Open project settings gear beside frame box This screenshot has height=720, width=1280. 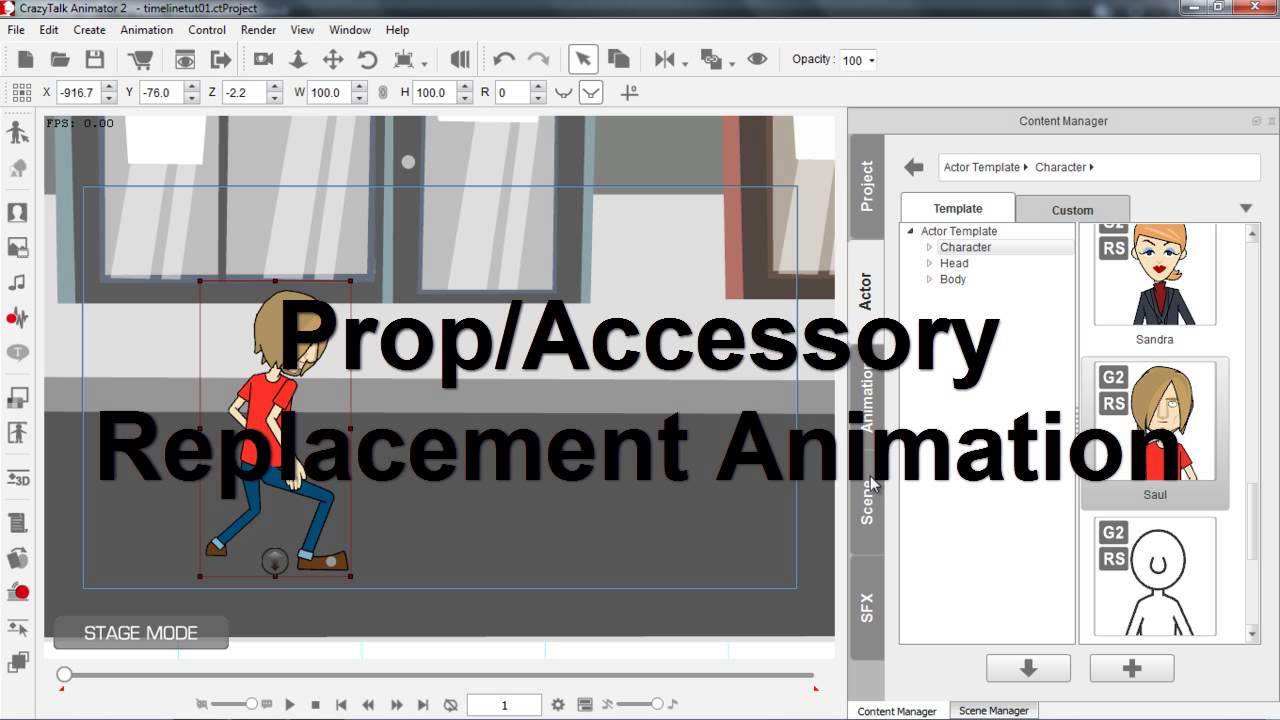tap(558, 705)
